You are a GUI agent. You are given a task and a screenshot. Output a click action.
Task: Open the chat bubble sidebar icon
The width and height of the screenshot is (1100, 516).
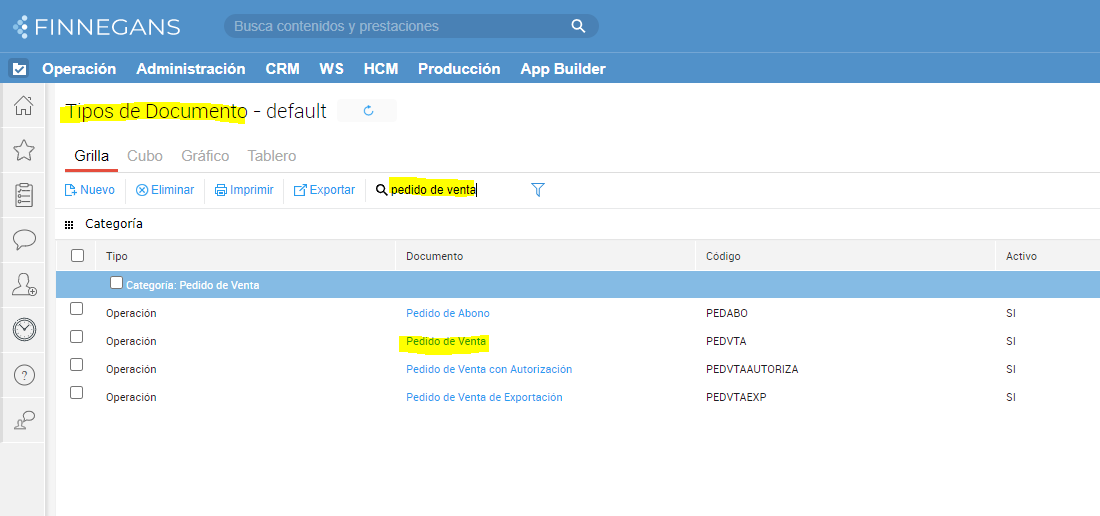24,240
